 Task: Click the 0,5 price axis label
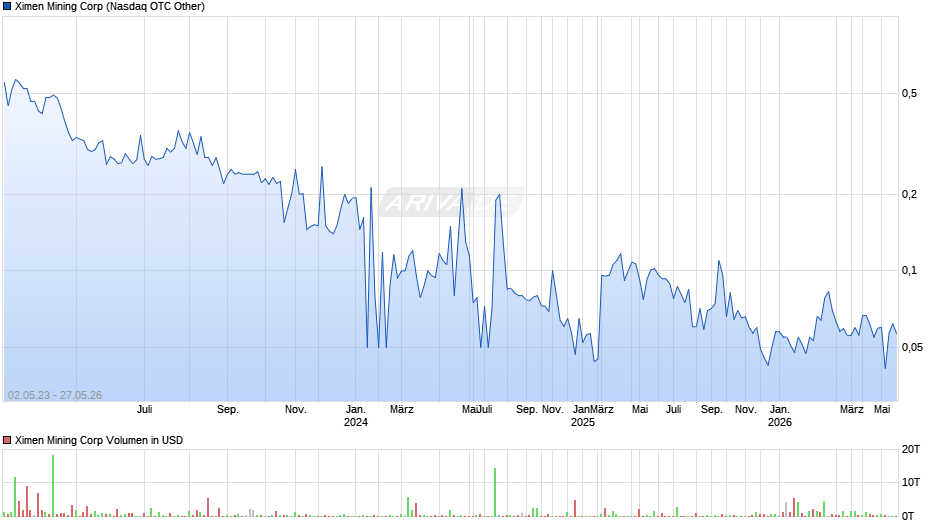point(909,93)
